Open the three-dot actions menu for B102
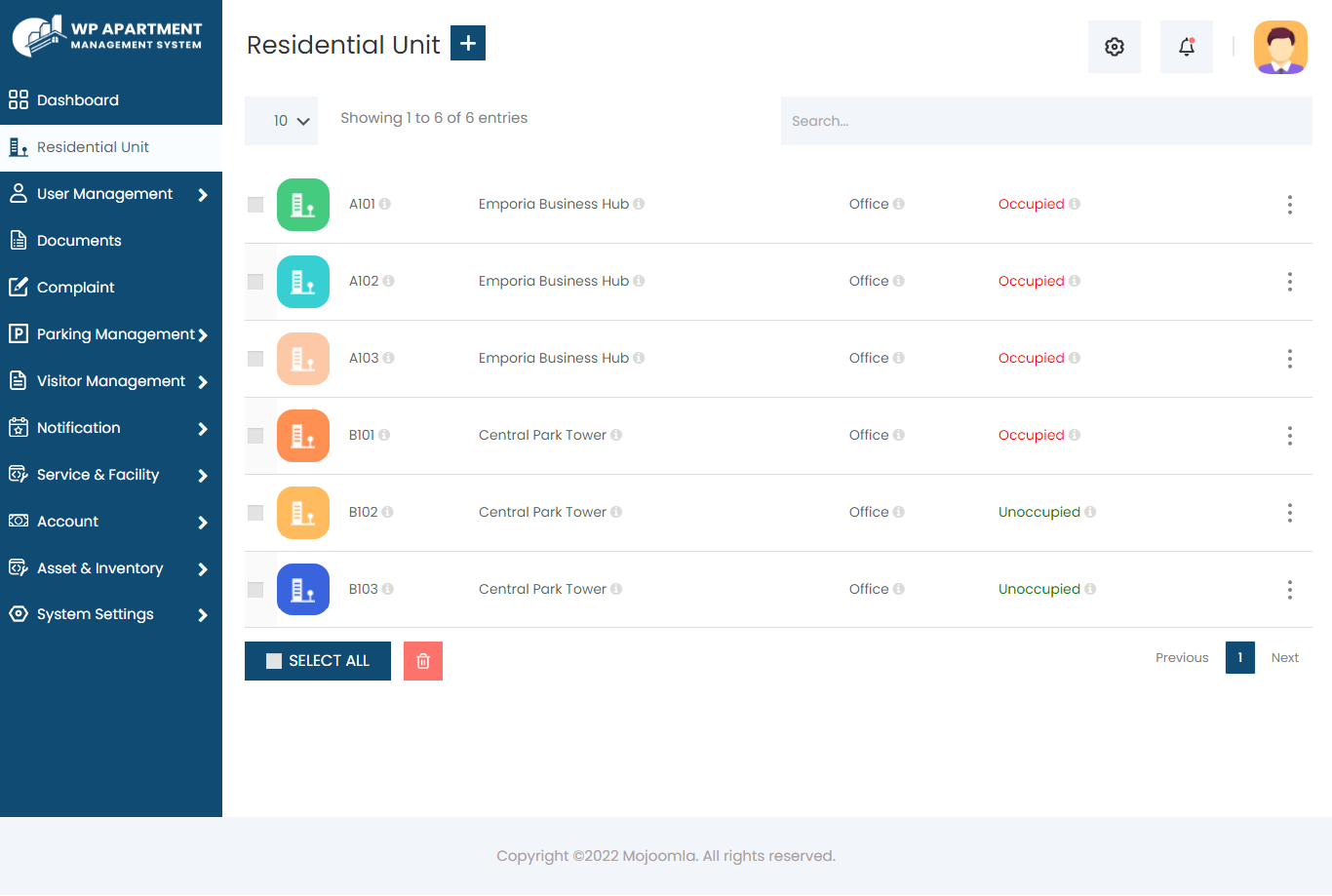The width and height of the screenshot is (1332, 896). [1289, 513]
